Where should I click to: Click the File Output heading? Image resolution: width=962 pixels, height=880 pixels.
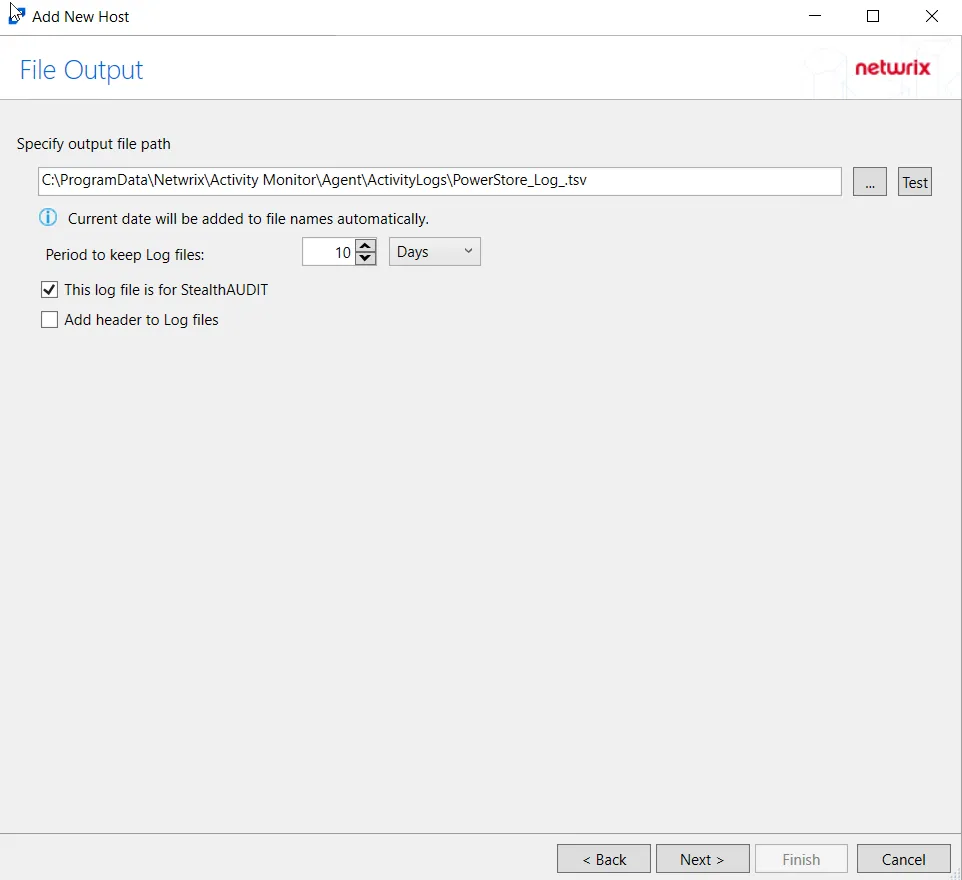tap(81, 70)
